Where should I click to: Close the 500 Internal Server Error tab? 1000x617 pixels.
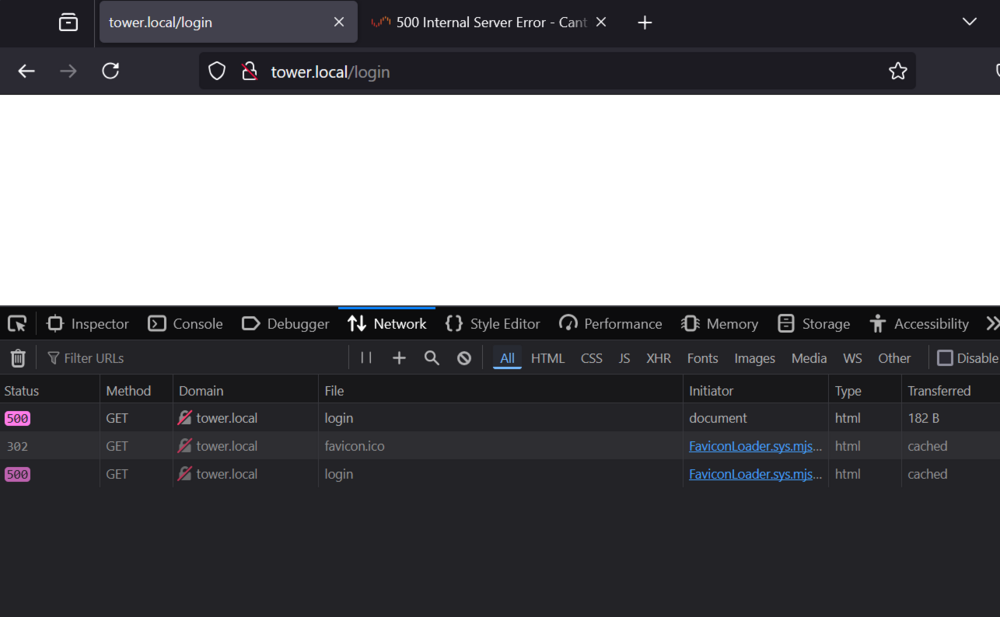point(601,22)
